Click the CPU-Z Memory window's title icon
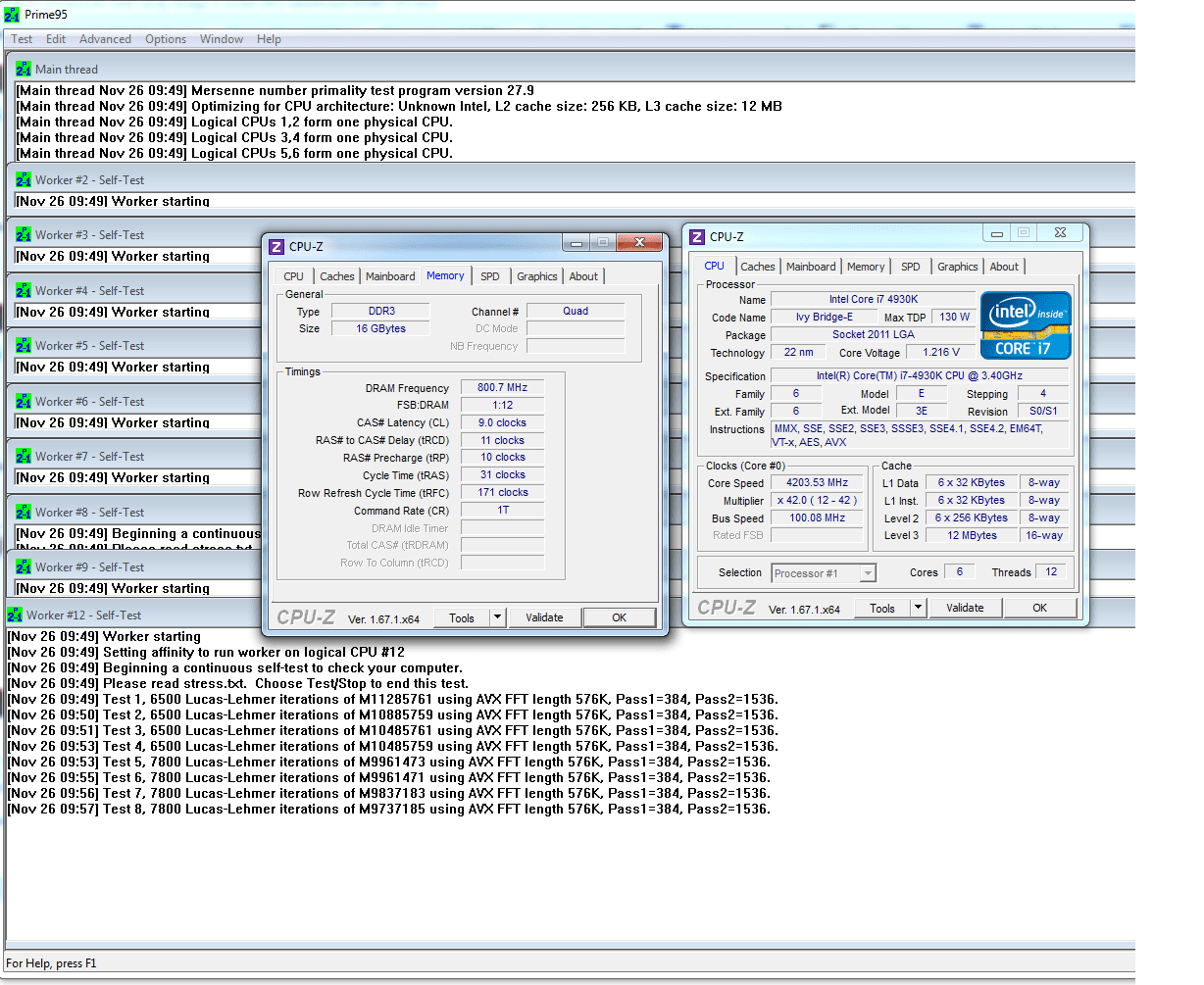1204x985 pixels. tap(276, 247)
